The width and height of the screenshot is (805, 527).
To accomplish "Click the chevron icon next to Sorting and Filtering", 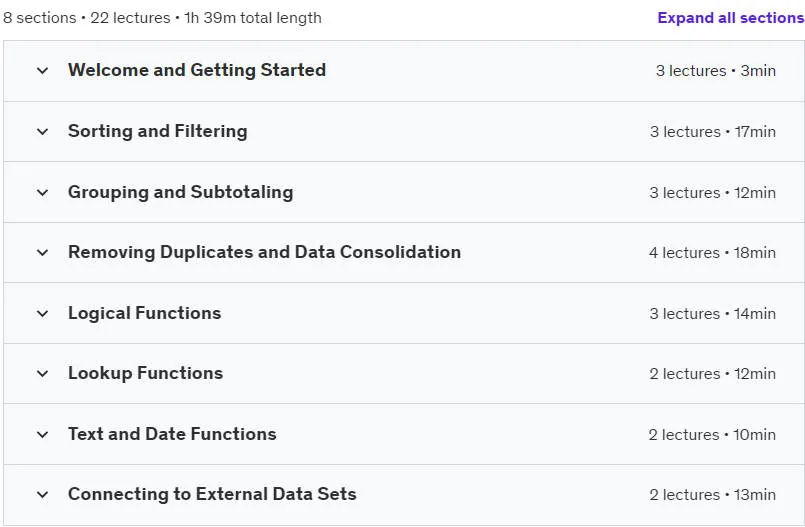I will point(43,132).
